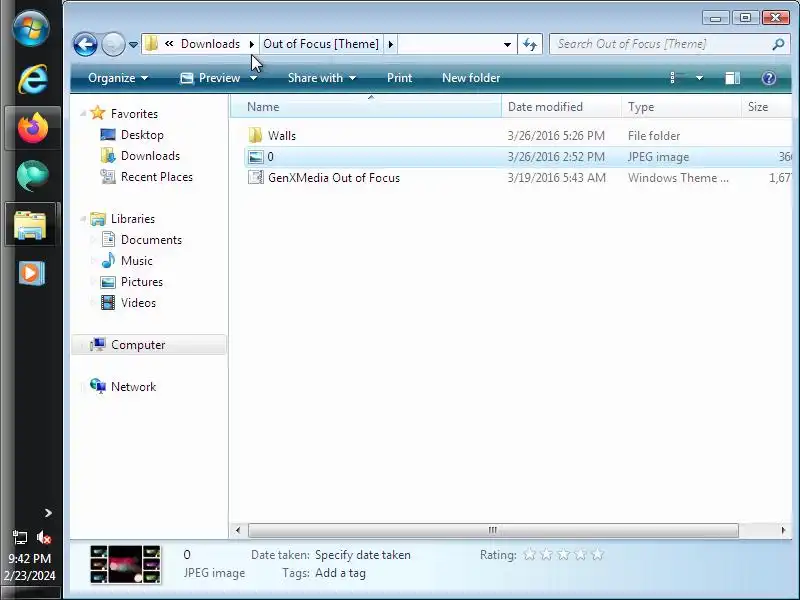The height and width of the screenshot is (600, 800).
Task: Open the More view options dropdown arrow
Action: pyautogui.click(x=699, y=78)
